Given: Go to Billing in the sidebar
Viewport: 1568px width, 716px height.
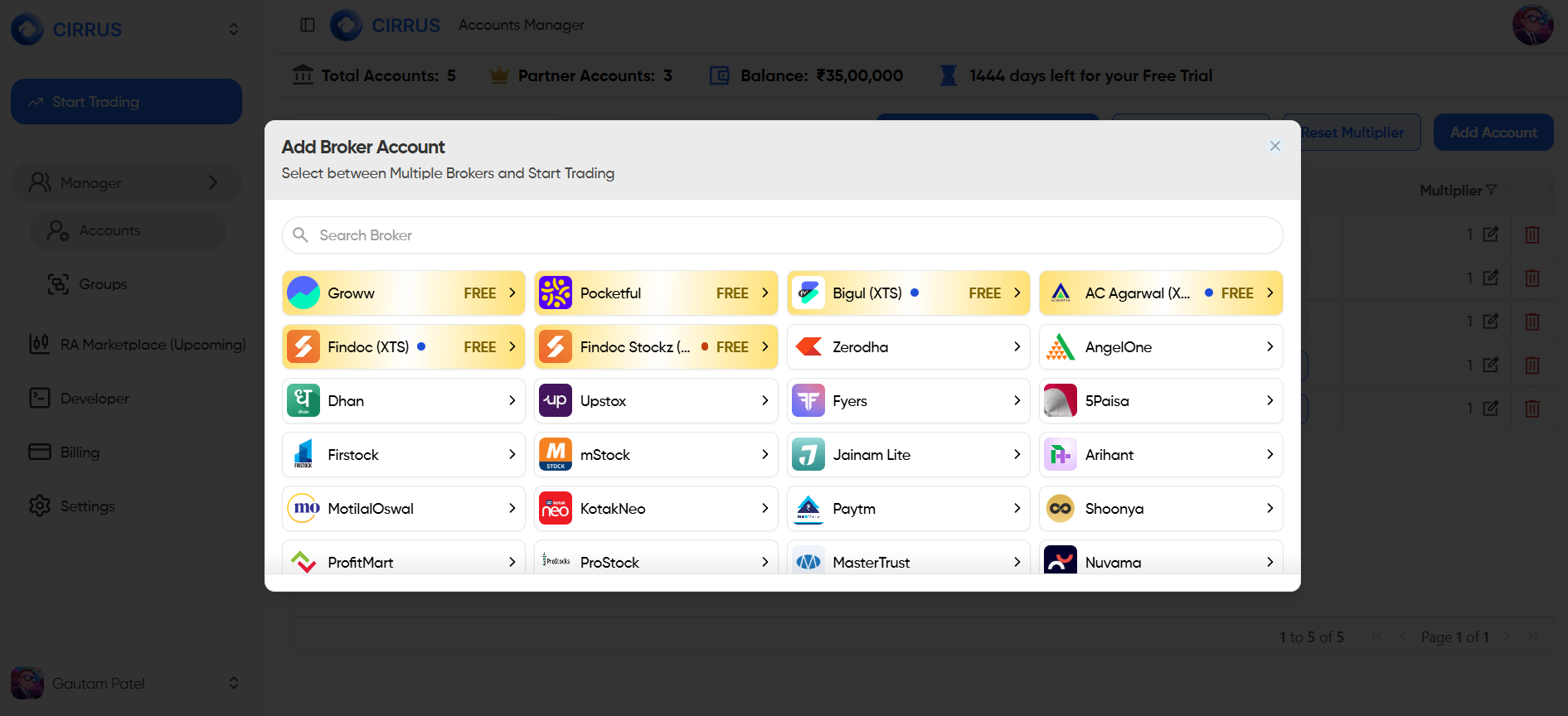Looking at the screenshot, I should pyautogui.click(x=80, y=452).
